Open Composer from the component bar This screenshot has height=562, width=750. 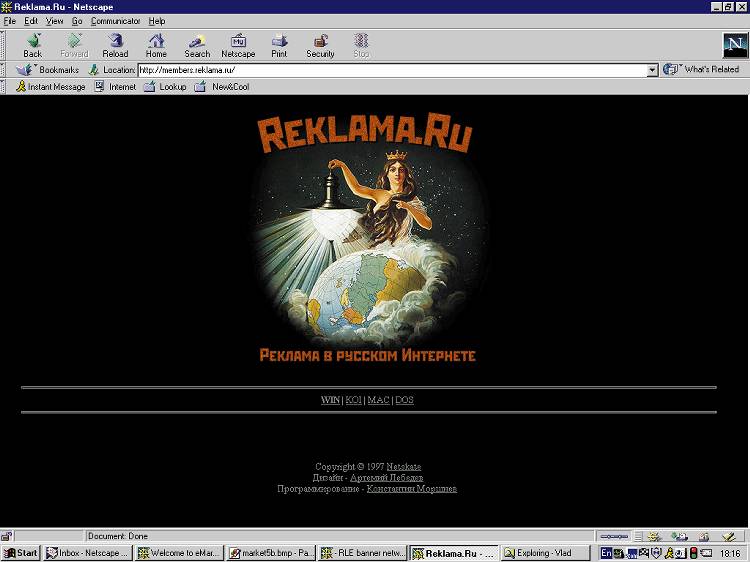click(x=728, y=536)
